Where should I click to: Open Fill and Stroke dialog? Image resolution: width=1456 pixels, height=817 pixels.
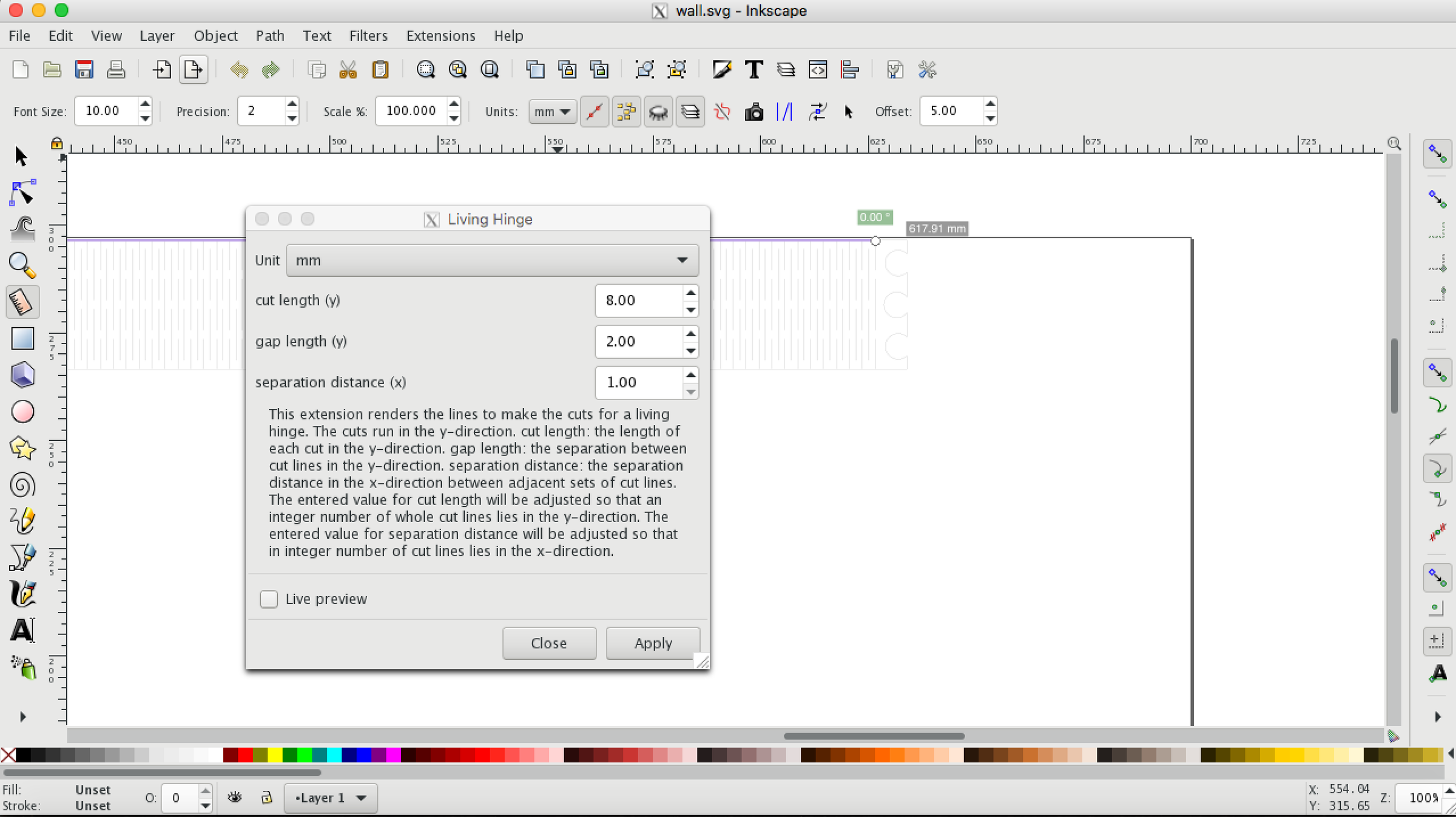(x=722, y=70)
